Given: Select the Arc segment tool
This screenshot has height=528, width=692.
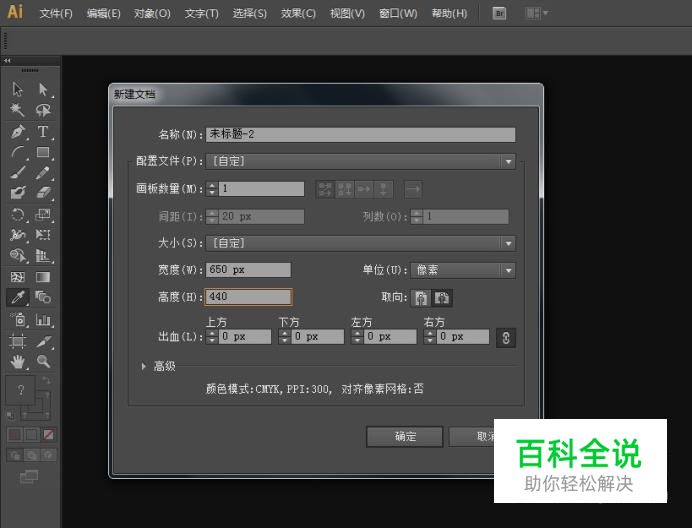Looking at the screenshot, I should click(18, 152).
